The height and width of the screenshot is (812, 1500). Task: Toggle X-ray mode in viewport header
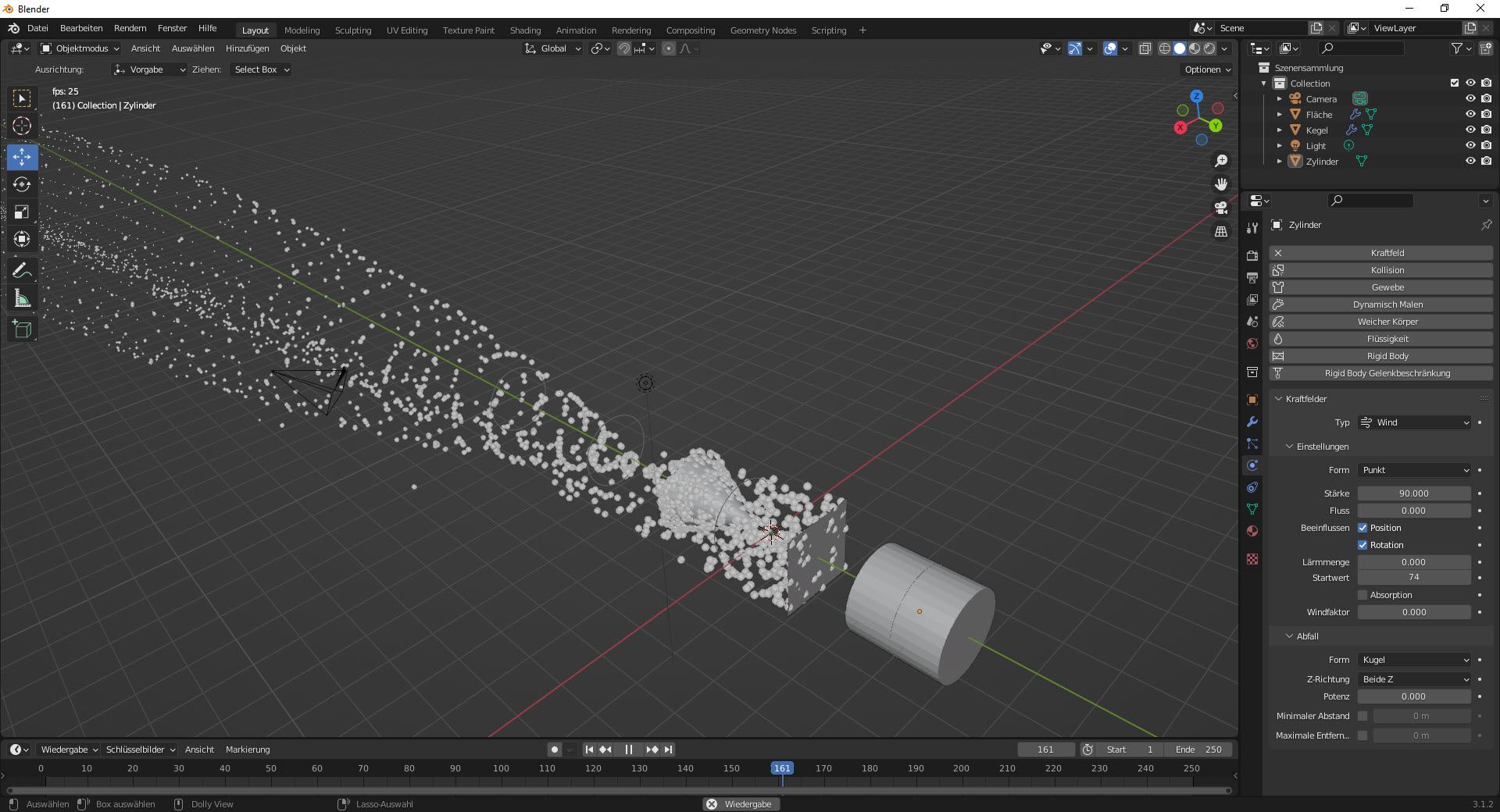click(1145, 48)
